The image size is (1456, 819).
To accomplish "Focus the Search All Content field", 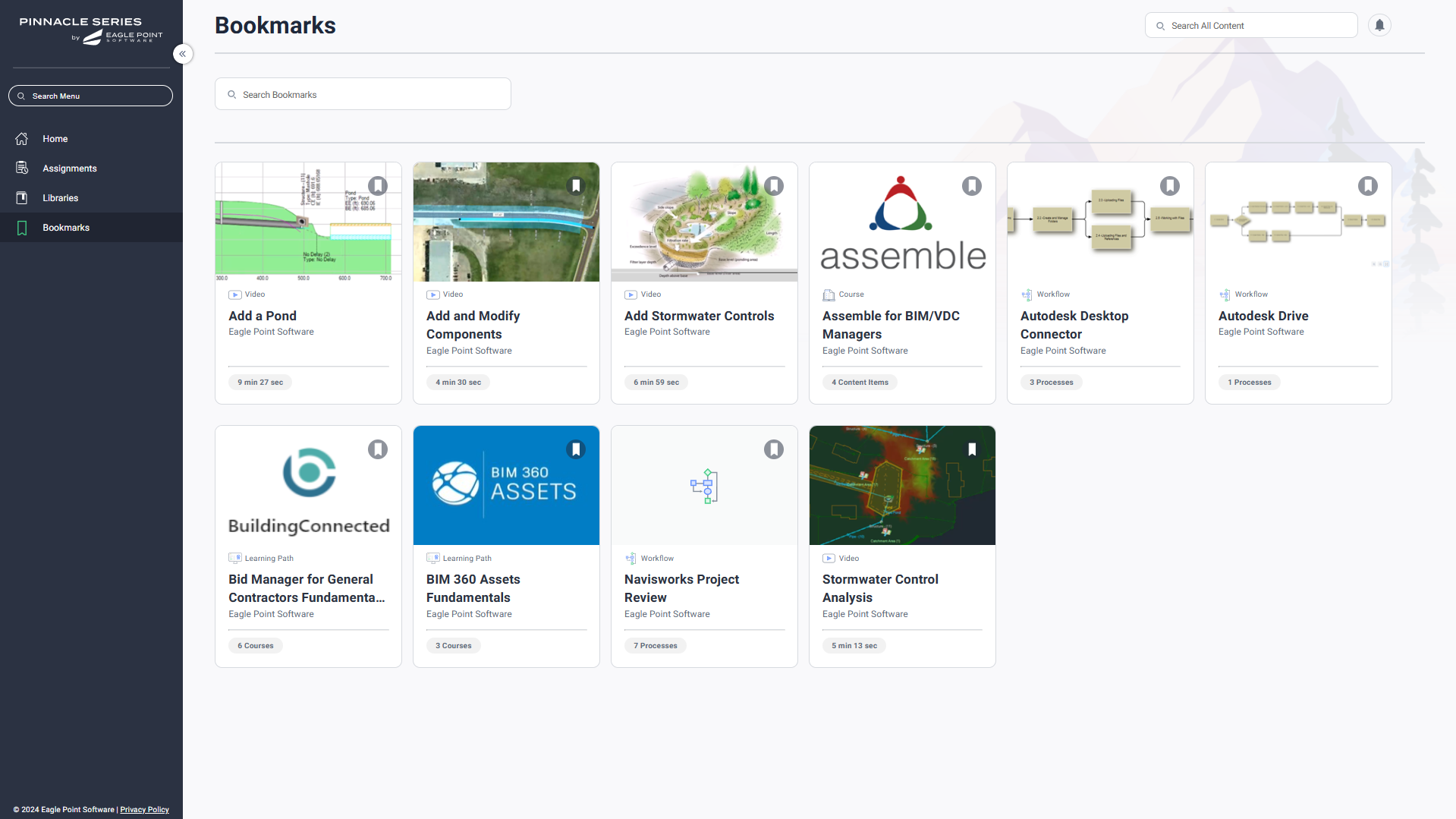I will pos(1251,25).
